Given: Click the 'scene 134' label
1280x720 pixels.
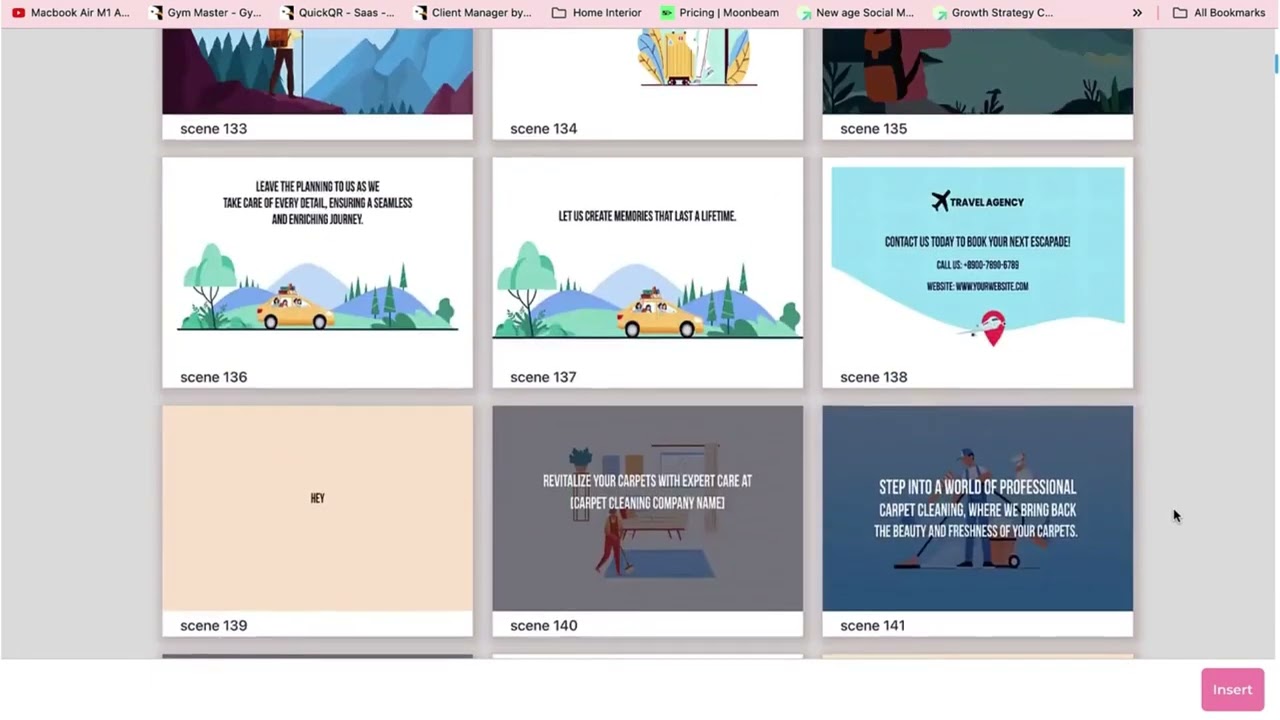Looking at the screenshot, I should point(543,128).
